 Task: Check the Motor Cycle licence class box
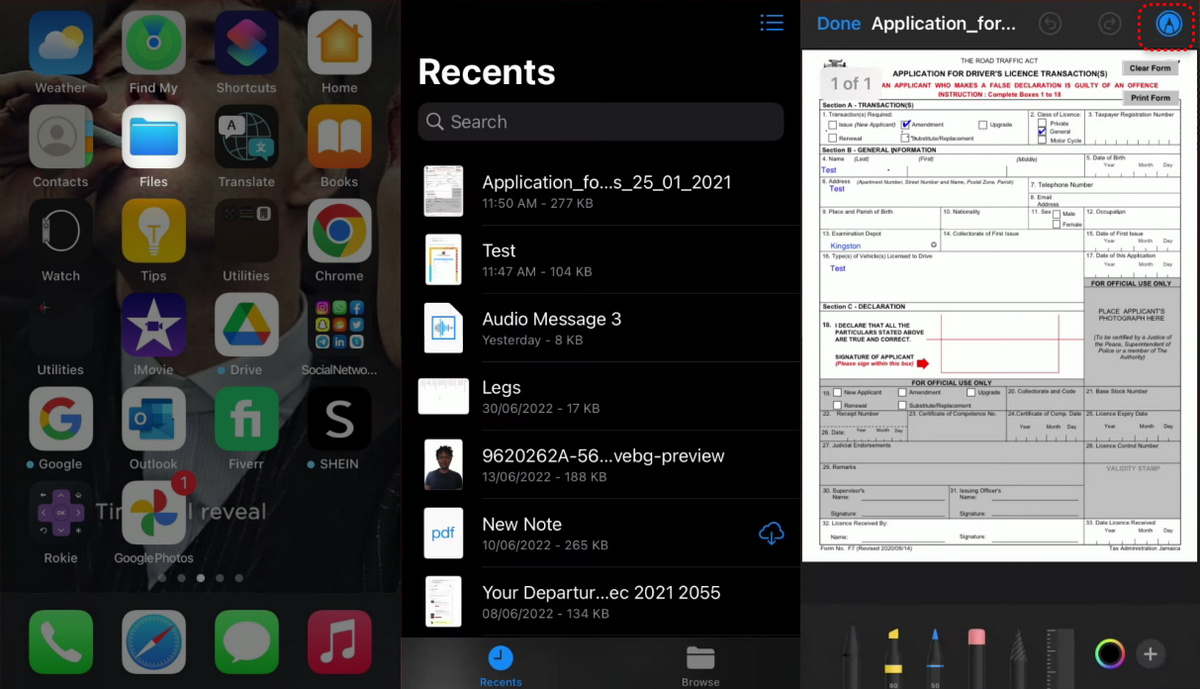coord(1041,140)
